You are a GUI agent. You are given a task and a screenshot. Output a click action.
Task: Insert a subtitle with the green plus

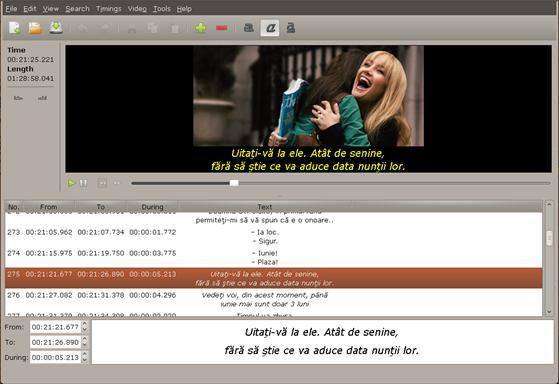[200, 27]
